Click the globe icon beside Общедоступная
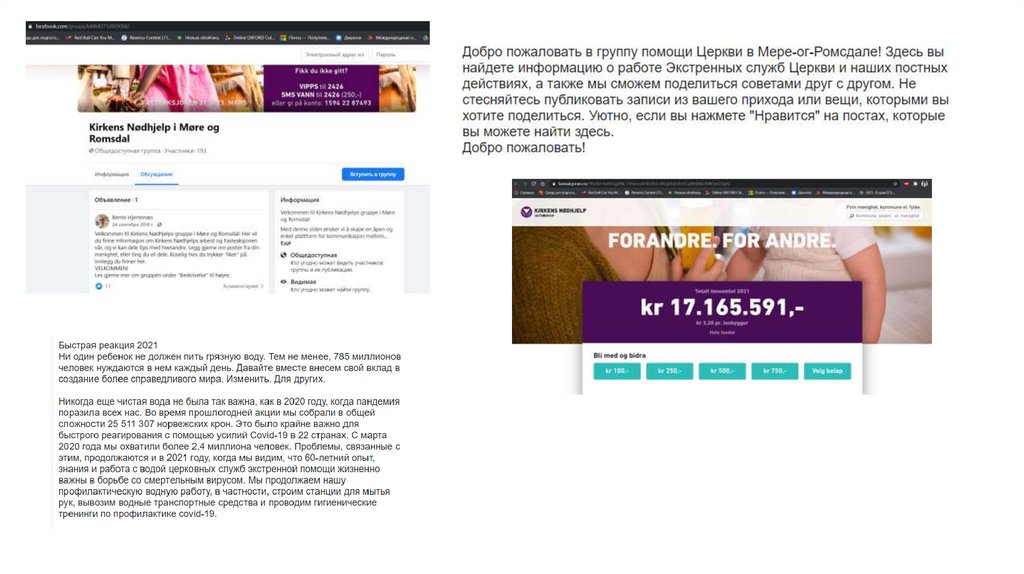 coord(283,255)
